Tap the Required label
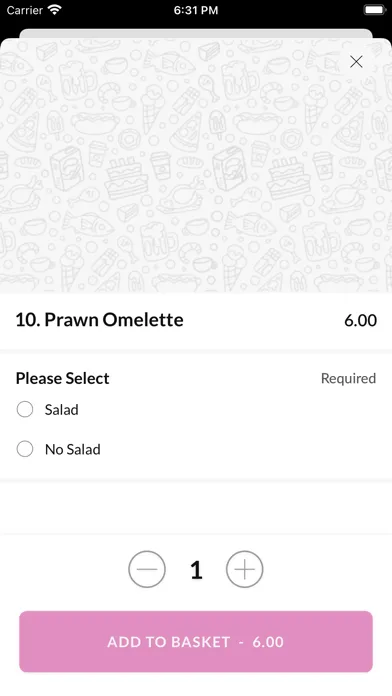The image size is (392, 696). click(x=348, y=378)
